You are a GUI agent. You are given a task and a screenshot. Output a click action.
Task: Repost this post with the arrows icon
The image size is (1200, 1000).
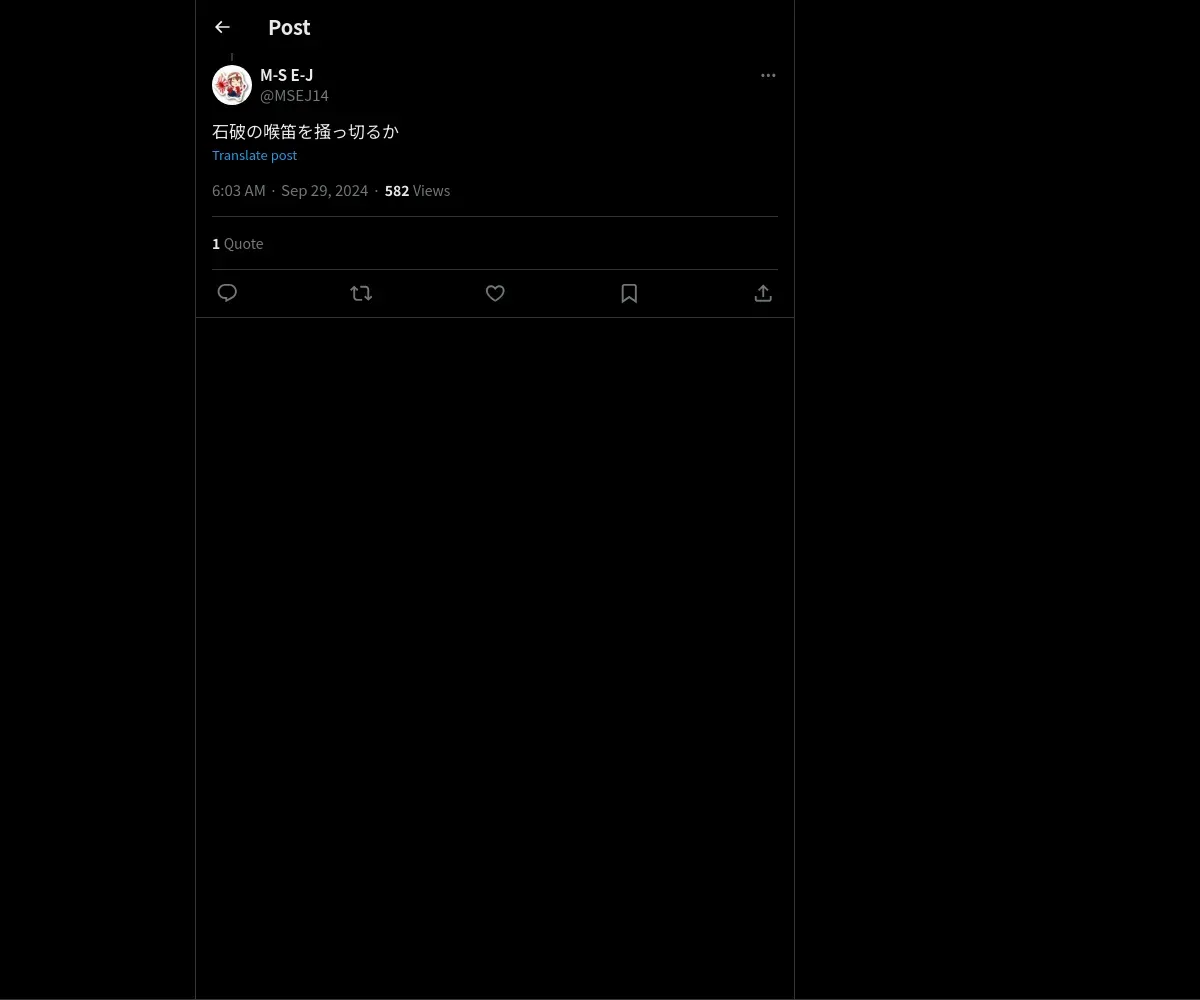(361, 293)
